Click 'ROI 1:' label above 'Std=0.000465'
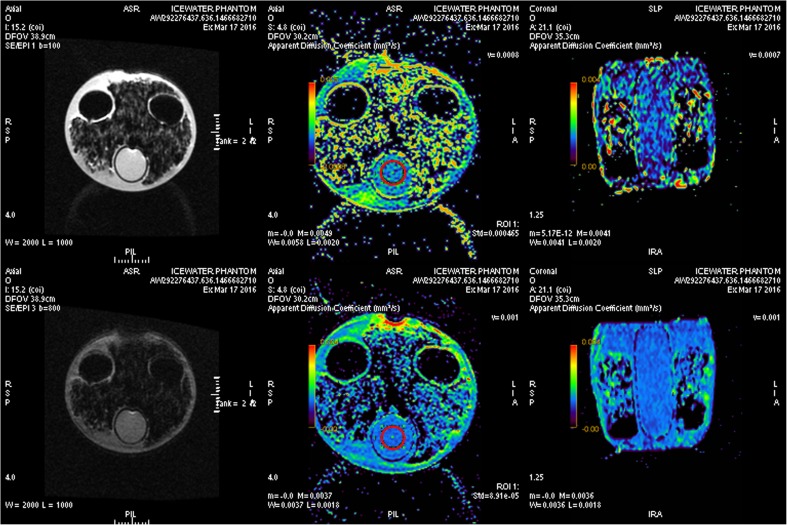The width and height of the screenshot is (787, 525). pos(507,224)
